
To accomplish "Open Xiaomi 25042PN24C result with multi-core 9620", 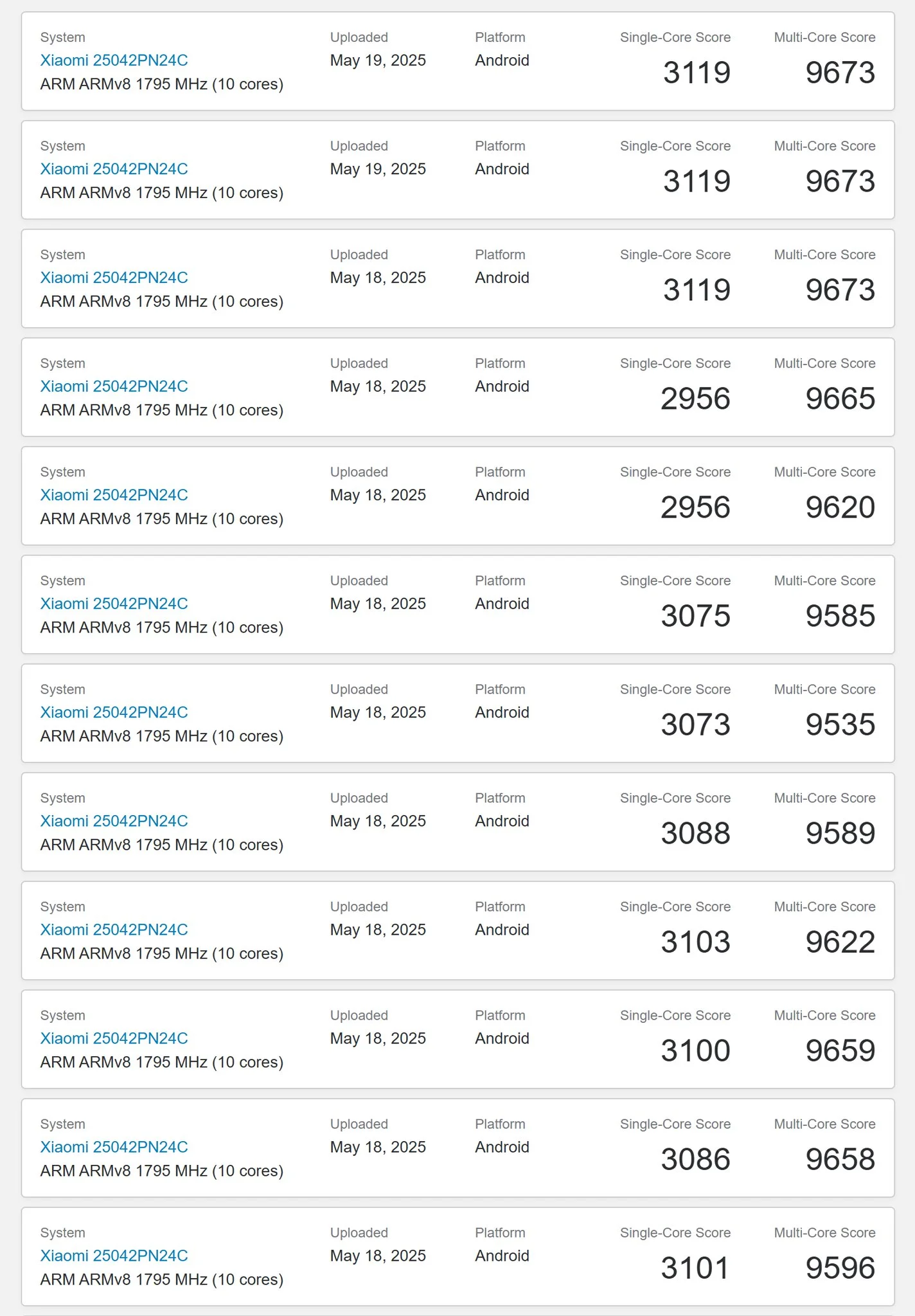I will tap(114, 495).
